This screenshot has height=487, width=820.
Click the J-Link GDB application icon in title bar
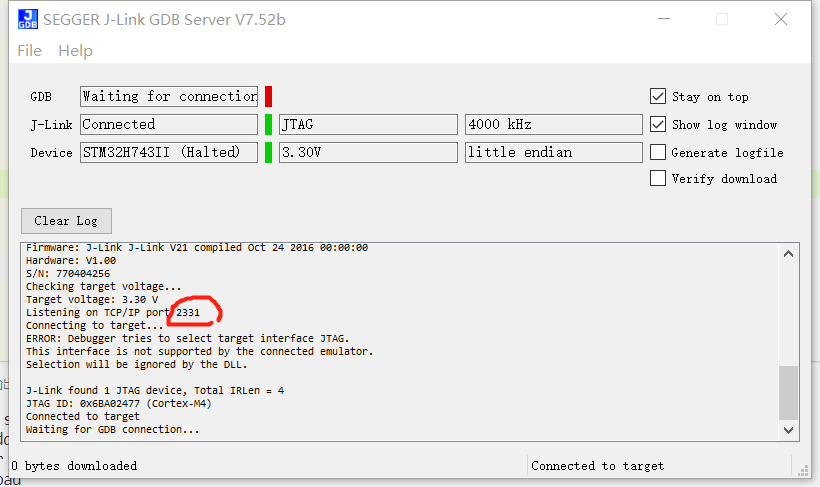(x=28, y=19)
